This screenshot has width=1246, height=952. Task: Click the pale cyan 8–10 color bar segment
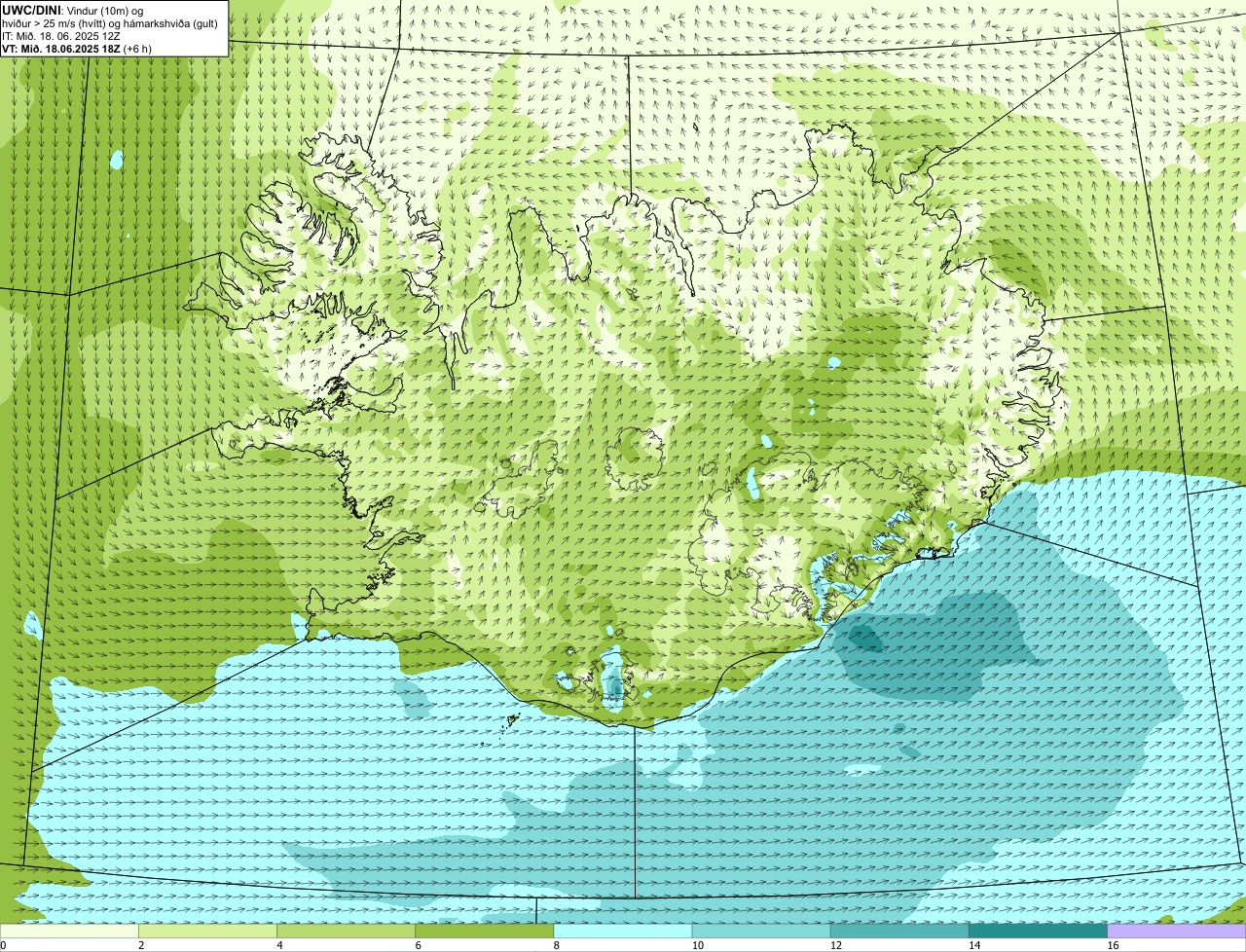(623, 931)
